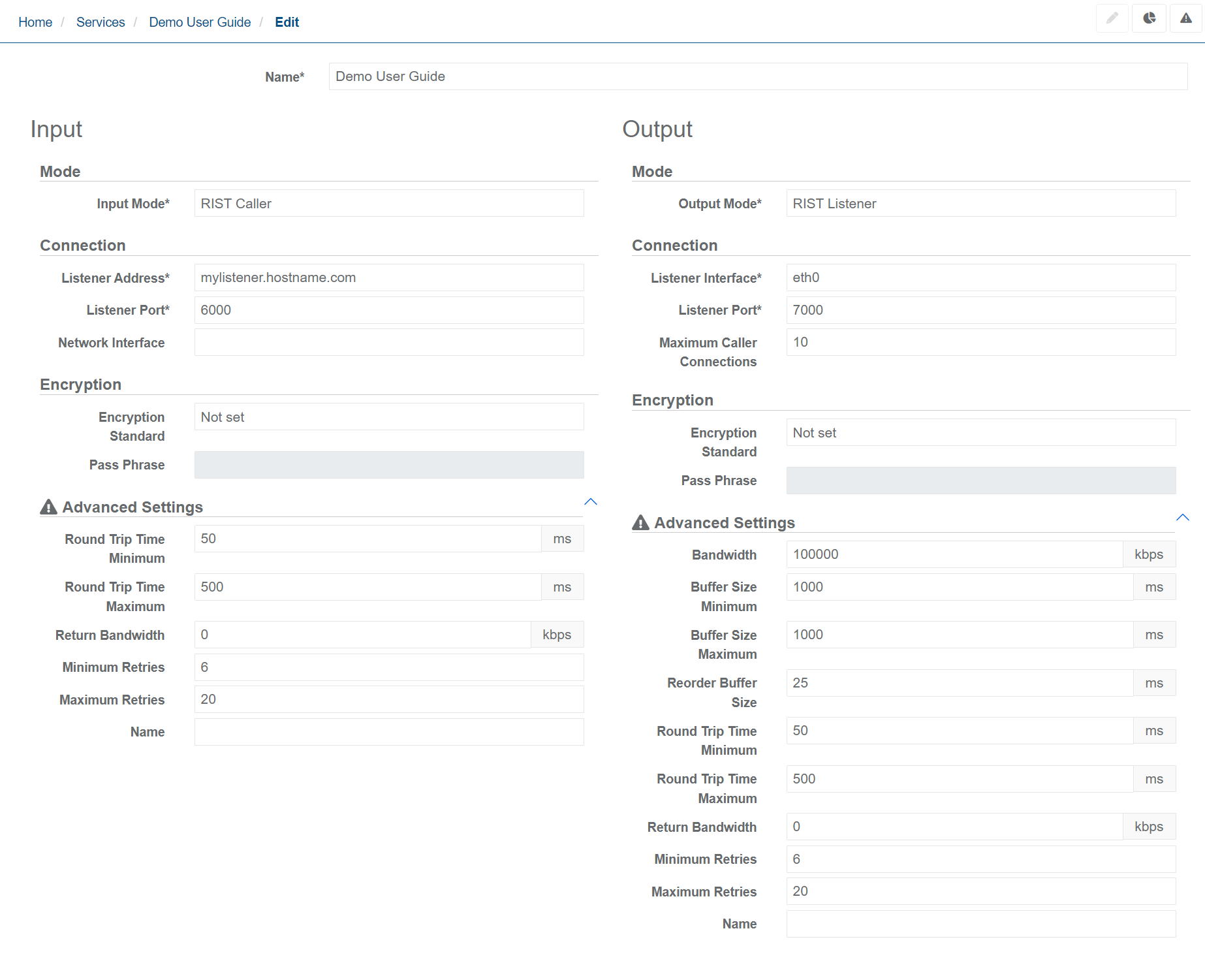Go to Home breadcrumb link
Screen dimensions: 1205x980
click(35, 22)
